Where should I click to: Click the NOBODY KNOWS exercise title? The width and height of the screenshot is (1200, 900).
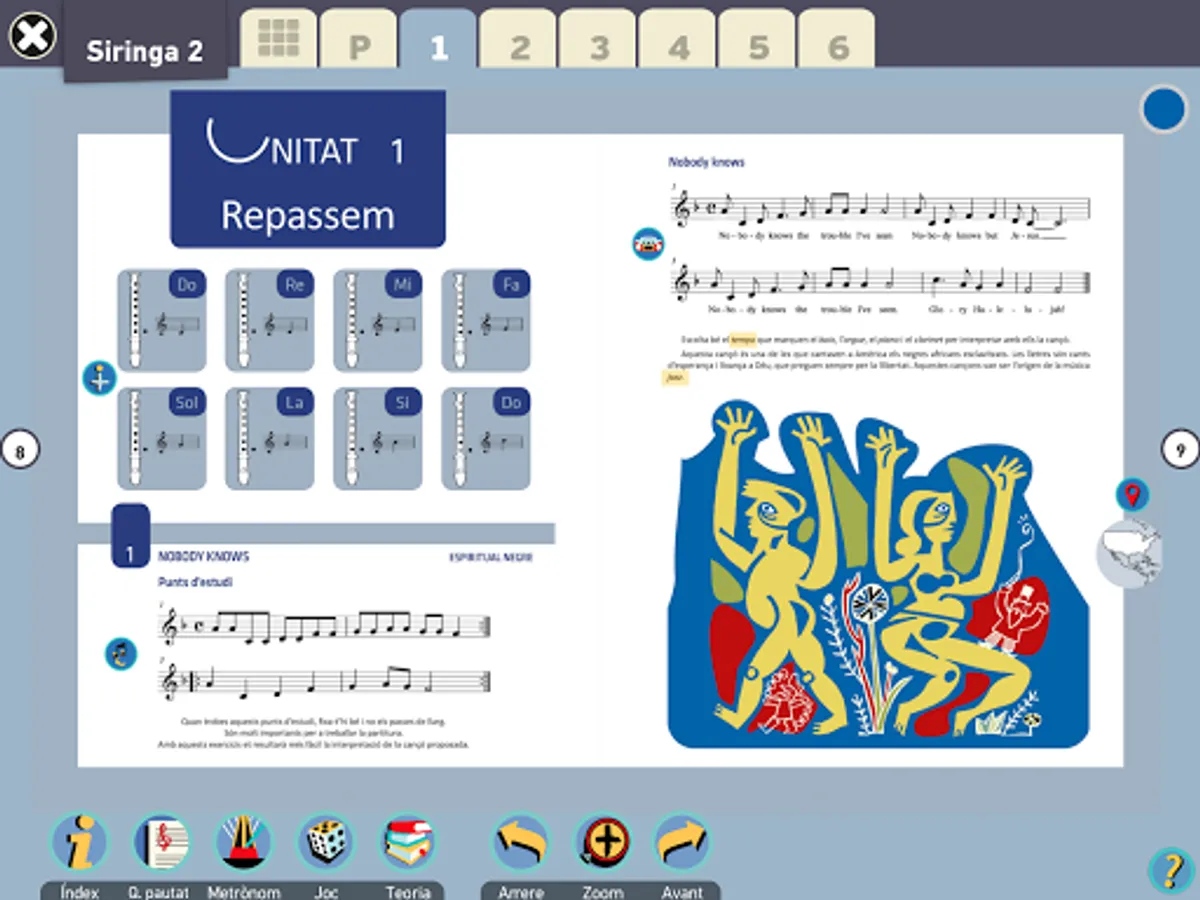pos(204,556)
